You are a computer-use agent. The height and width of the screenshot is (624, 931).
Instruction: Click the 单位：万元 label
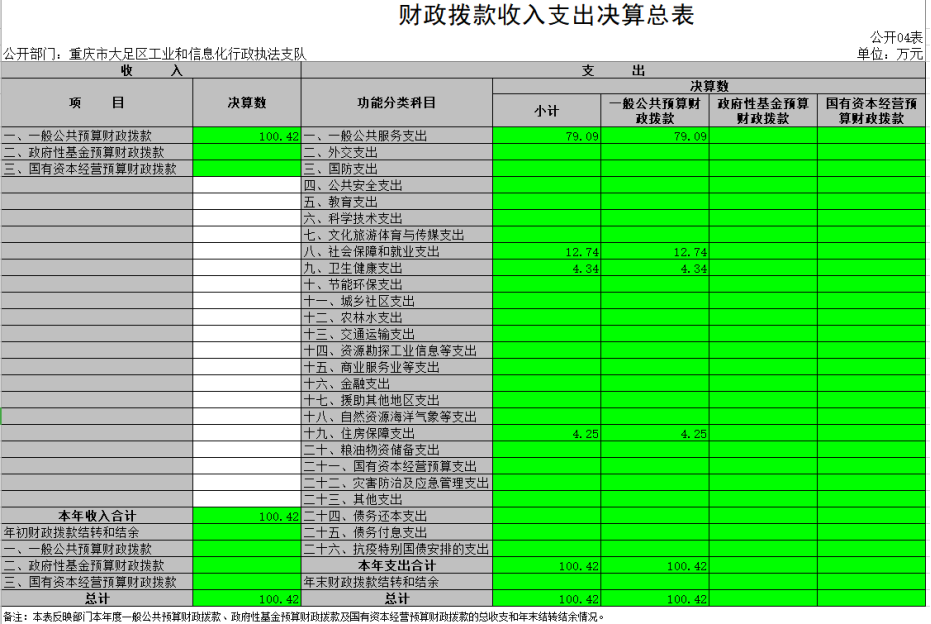point(889,54)
